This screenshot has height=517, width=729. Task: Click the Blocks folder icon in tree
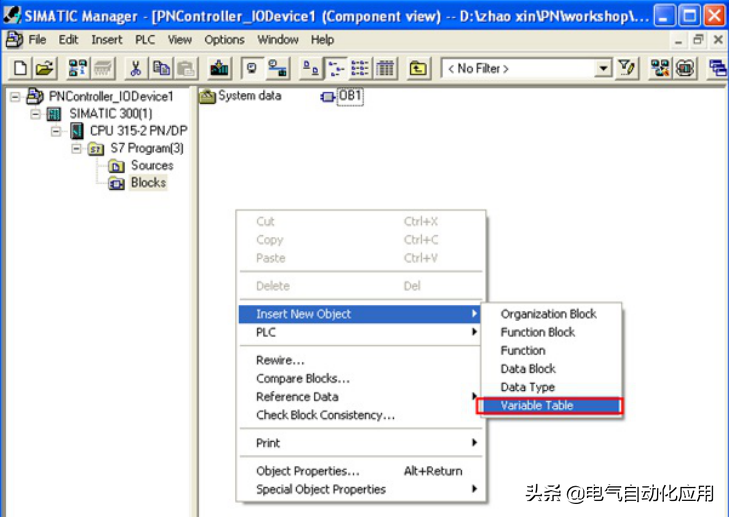[x=116, y=183]
